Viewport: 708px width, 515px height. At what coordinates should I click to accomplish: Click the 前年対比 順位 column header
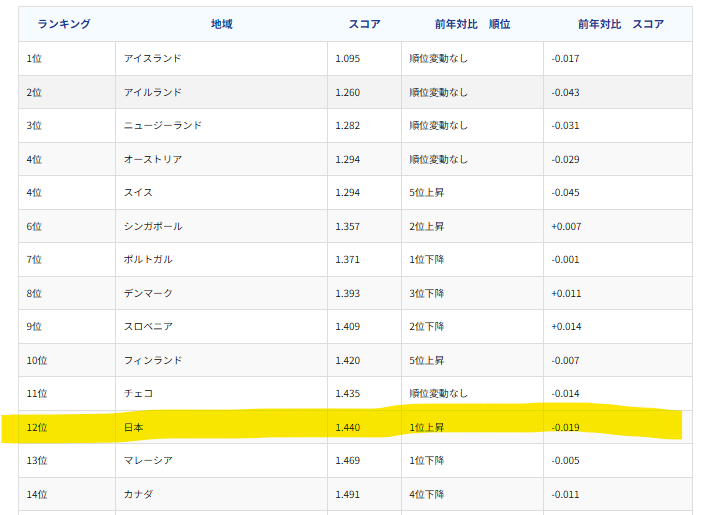471,24
